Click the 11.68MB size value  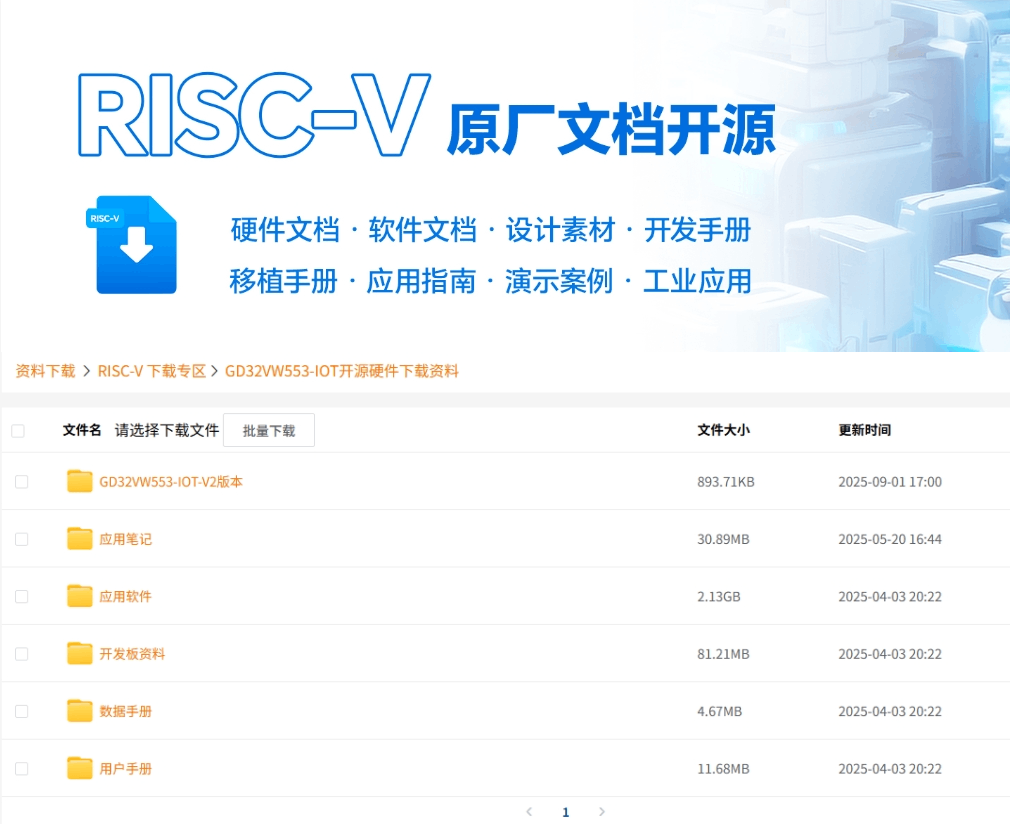pyautogui.click(x=723, y=769)
